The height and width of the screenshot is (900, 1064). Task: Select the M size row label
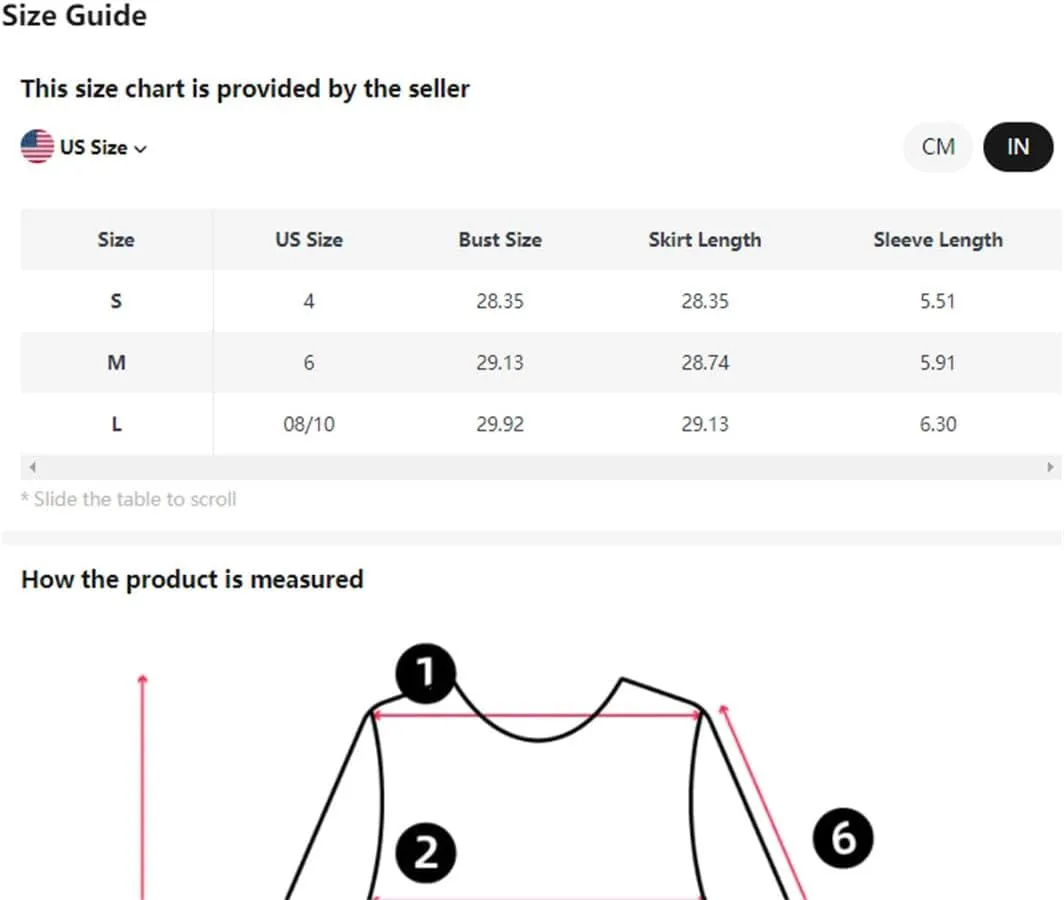click(x=116, y=362)
